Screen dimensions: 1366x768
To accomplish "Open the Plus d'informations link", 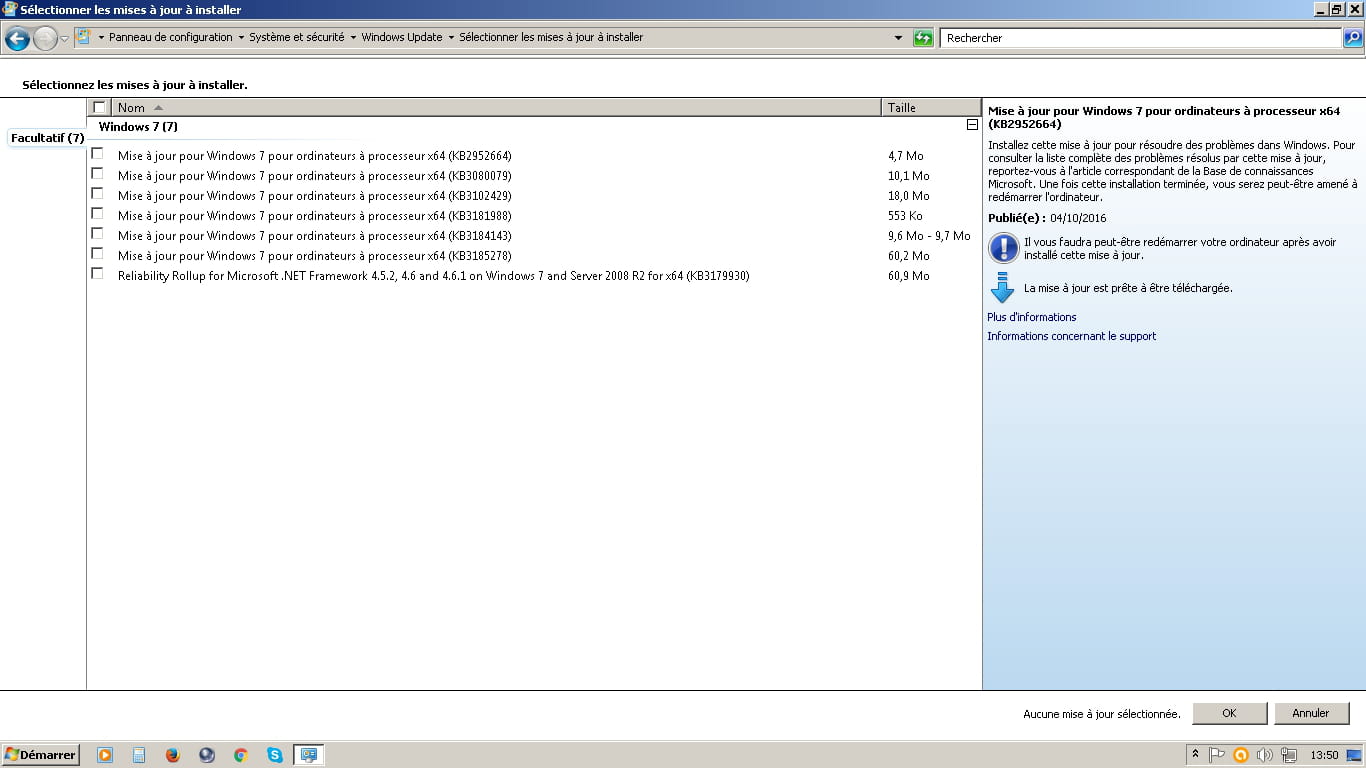I will [x=1032, y=317].
